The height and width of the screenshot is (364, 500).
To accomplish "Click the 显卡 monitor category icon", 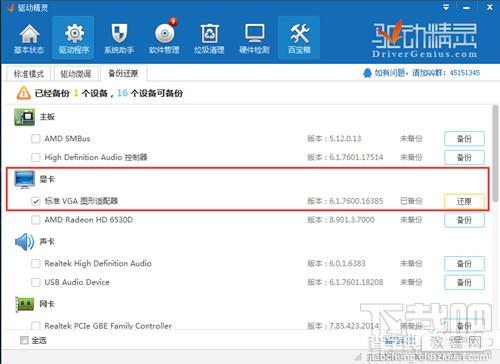I will click(24, 179).
